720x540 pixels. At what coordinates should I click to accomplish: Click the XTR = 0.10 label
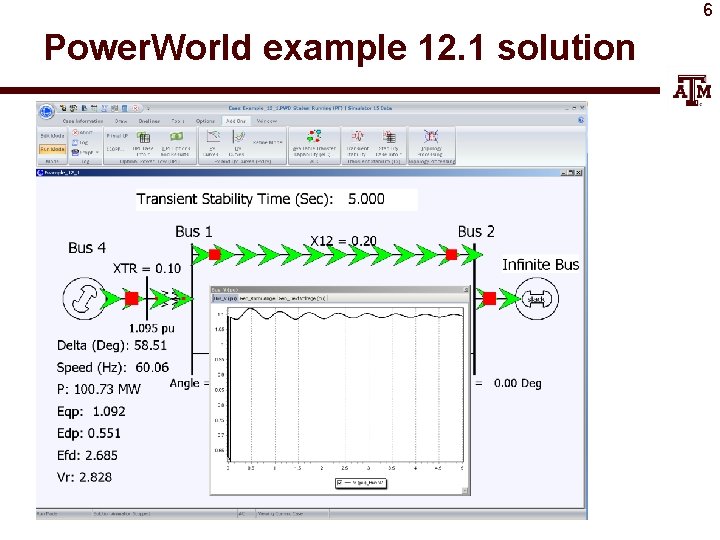[147, 268]
